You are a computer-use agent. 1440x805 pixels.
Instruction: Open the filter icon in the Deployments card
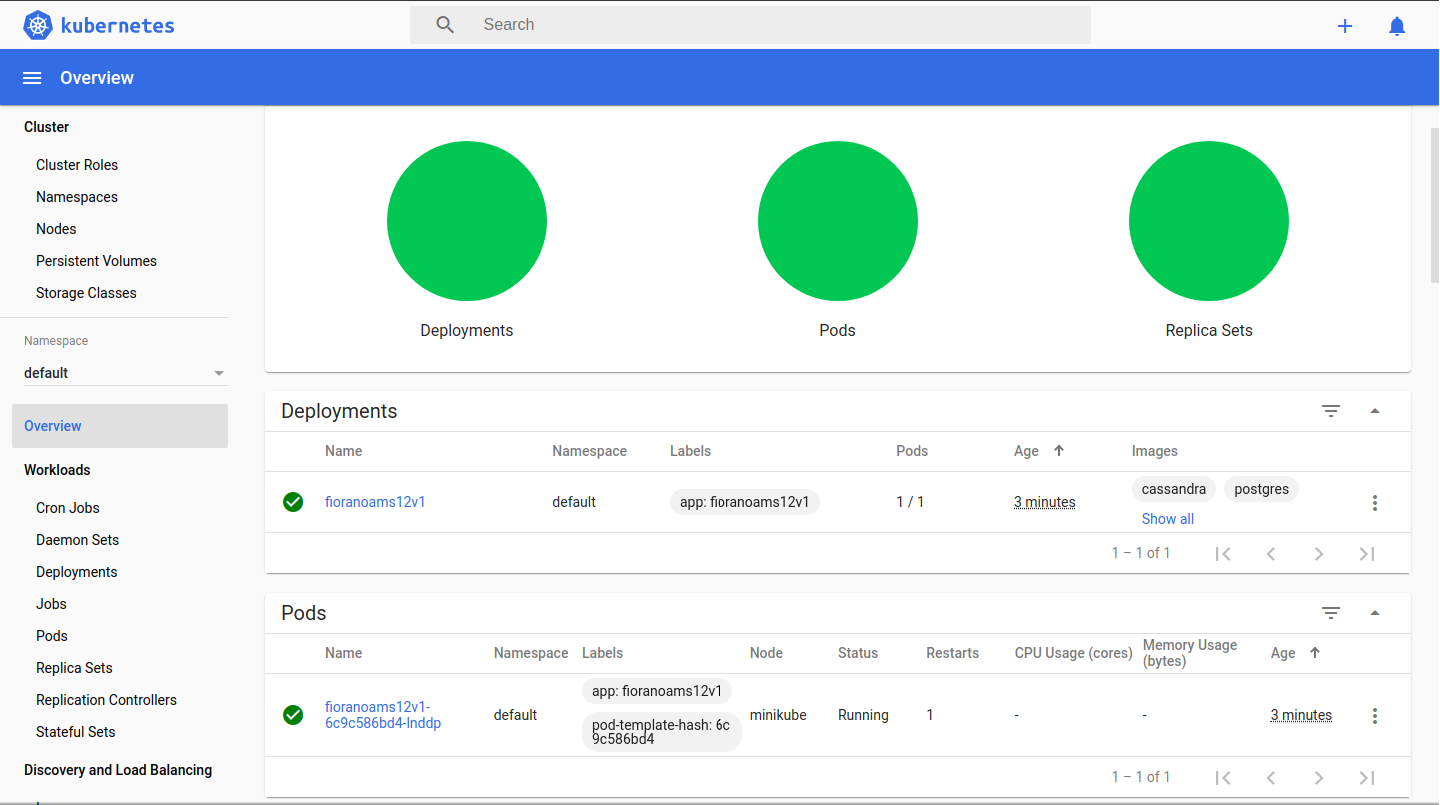[x=1331, y=411]
